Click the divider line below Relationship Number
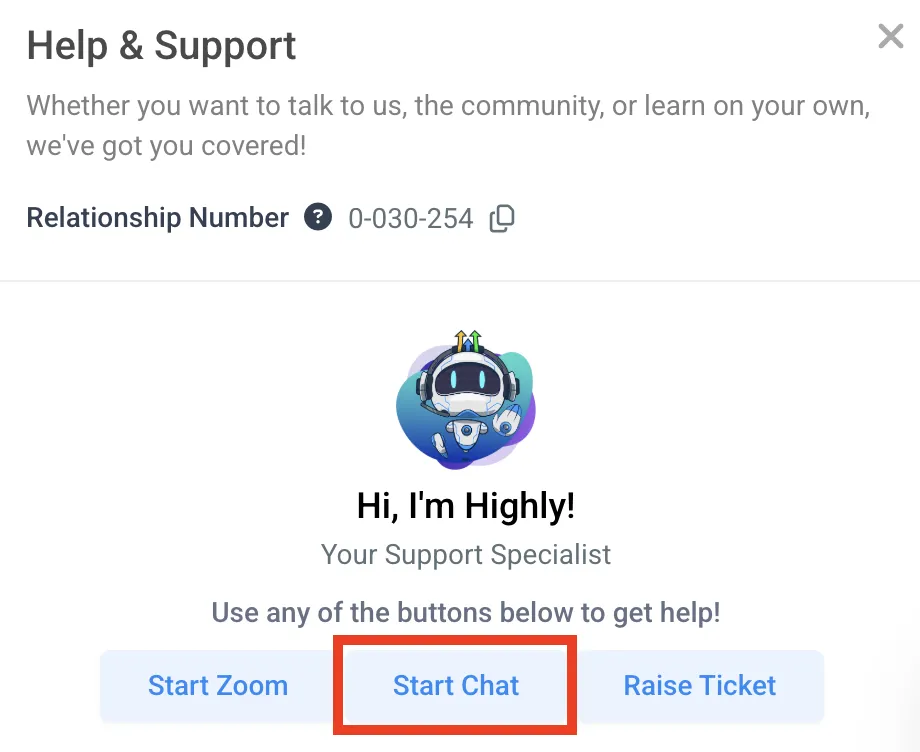This screenshot has width=920, height=752. pyautogui.click(x=460, y=281)
